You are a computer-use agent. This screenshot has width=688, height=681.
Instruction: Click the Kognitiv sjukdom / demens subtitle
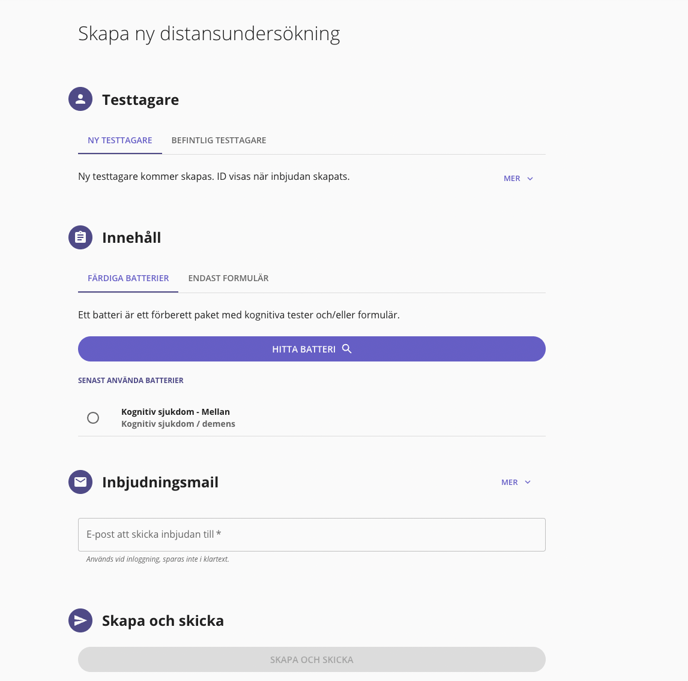tap(178, 424)
